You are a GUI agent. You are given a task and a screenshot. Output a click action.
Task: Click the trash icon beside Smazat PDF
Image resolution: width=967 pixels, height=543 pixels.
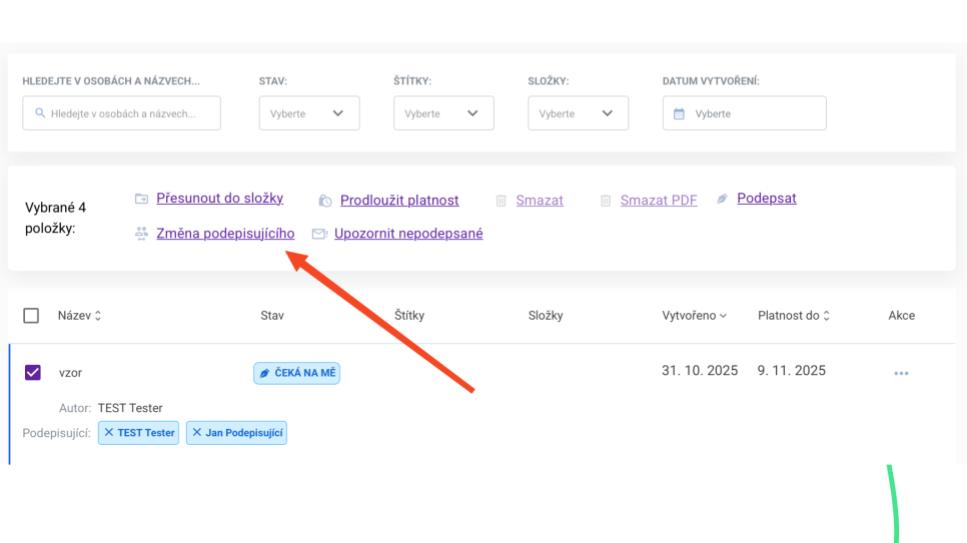pyautogui.click(x=605, y=201)
